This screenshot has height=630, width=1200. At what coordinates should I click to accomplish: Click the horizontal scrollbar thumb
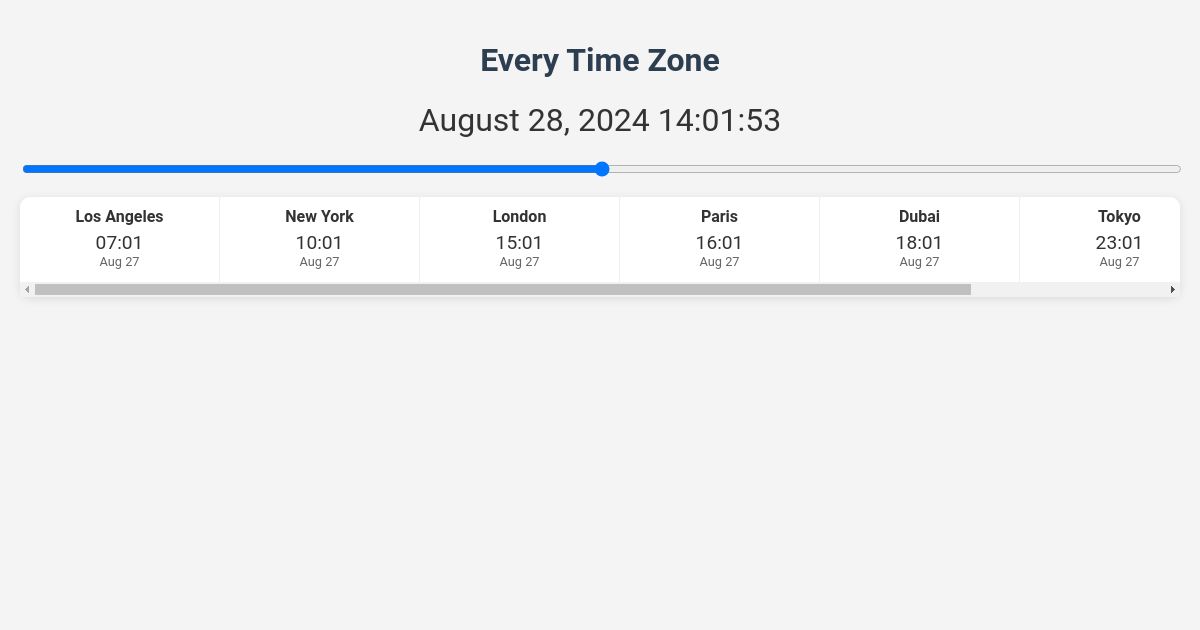pyautogui.click(x=500, y=289)
